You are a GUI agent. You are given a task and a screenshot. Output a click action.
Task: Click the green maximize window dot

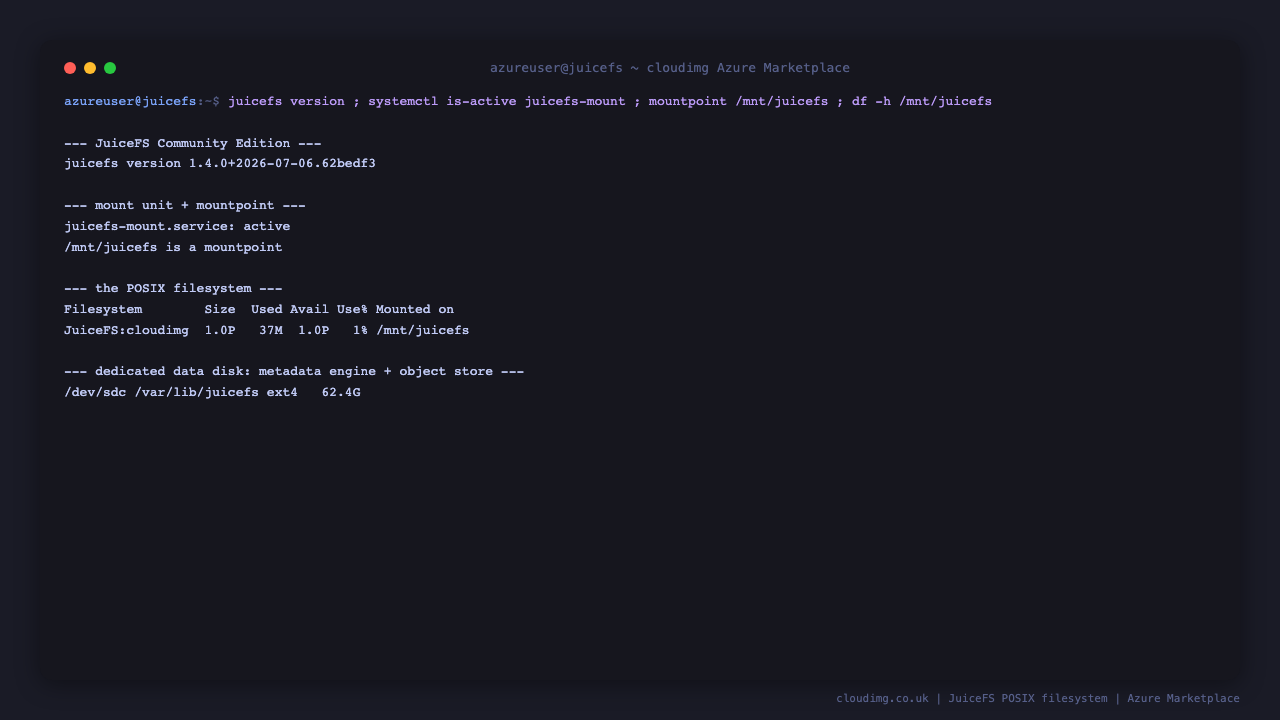tap(110, 68)
